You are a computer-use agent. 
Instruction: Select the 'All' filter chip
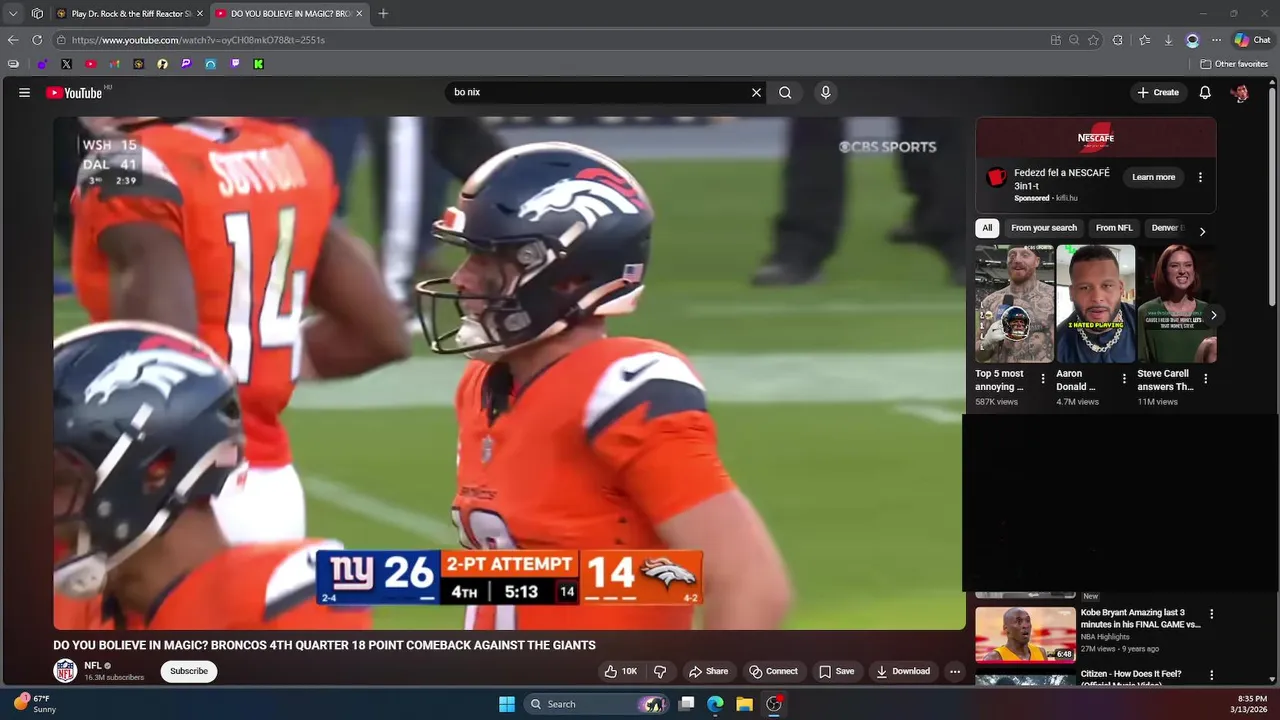(987, 228)
